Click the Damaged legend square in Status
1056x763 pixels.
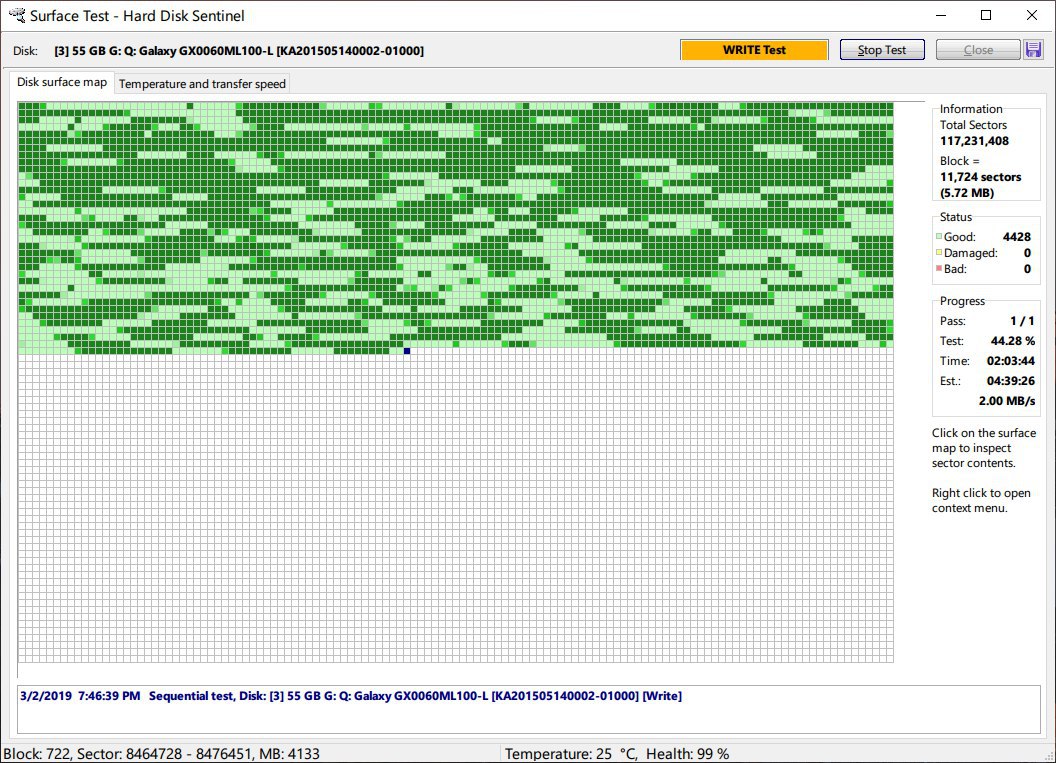tap(939, 253)
